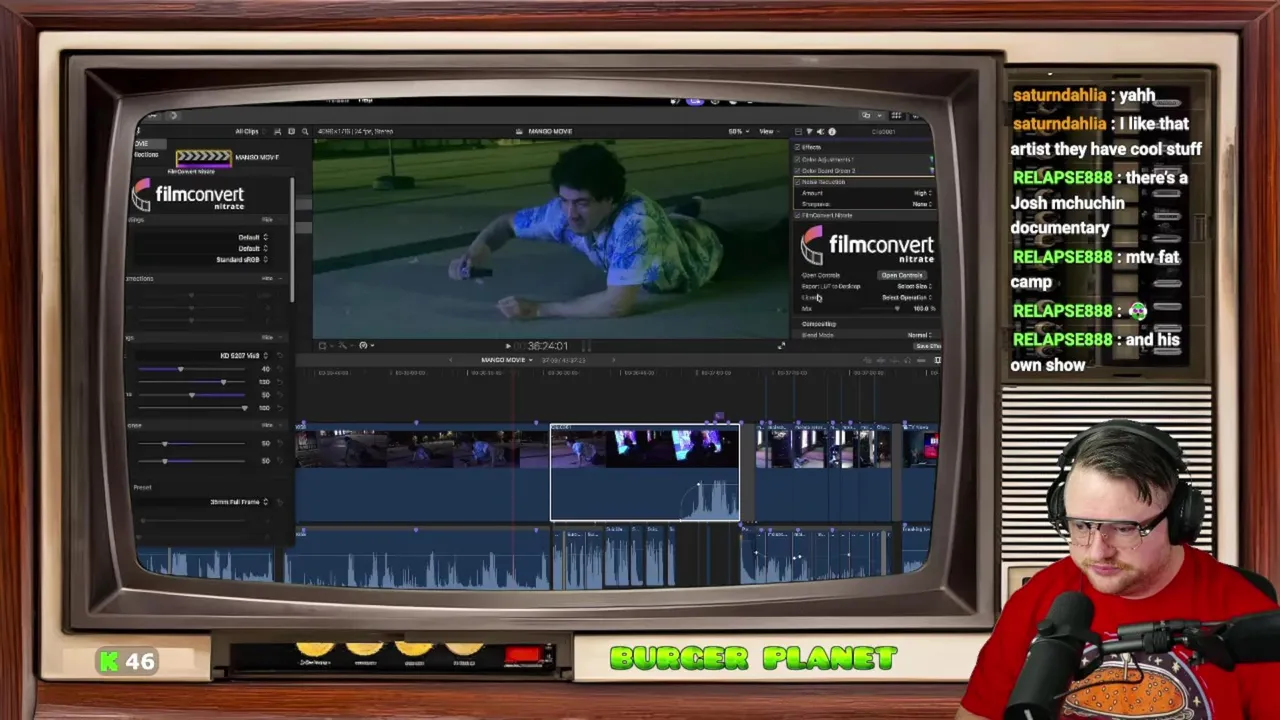Open the Standard sRGB dropdown in FilmConvert panel
This screenshot has width=1280, height=720.
tap(243, 259)
